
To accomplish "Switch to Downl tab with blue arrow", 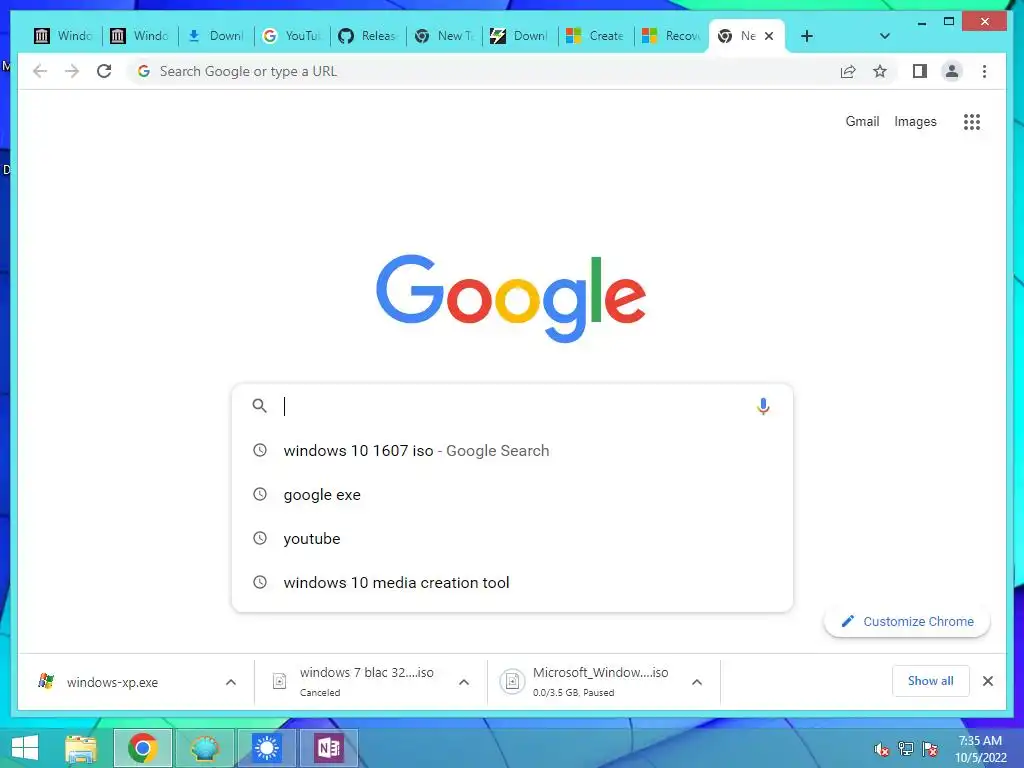I will click(216, 36).
